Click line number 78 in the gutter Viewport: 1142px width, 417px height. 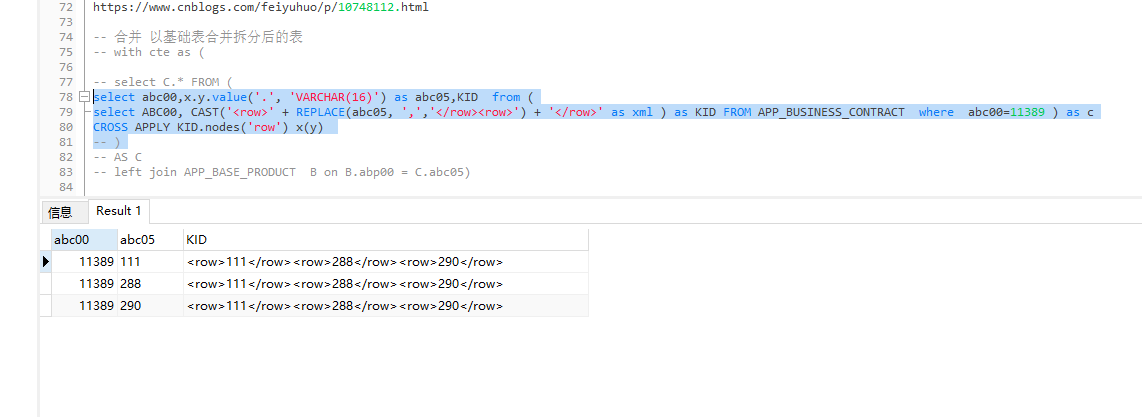point(65,97)
